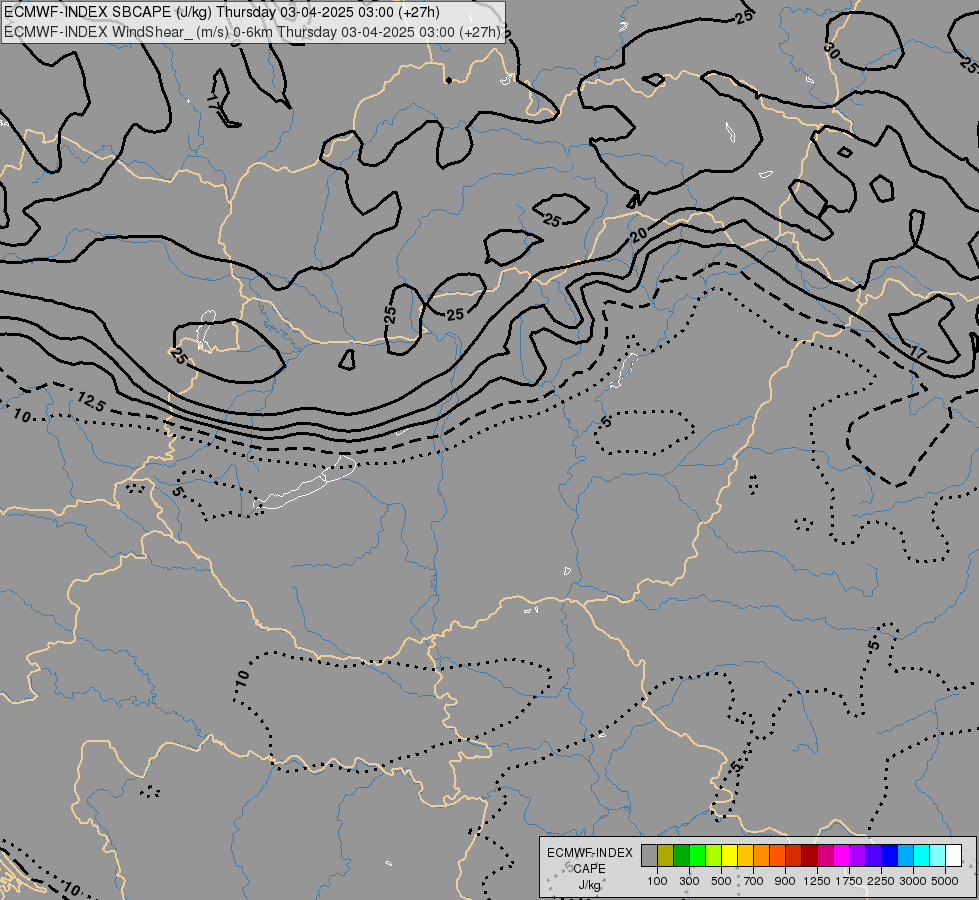Screen dimensions: 979x900
Task: Select the dark red legend swatch
Action: pyautogui.click(x=809, y=855)
